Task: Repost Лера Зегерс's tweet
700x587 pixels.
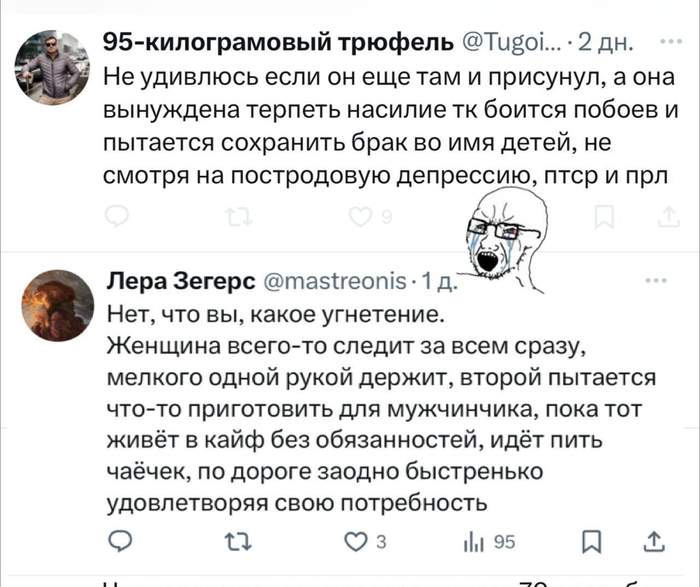Action: point(233,541)
